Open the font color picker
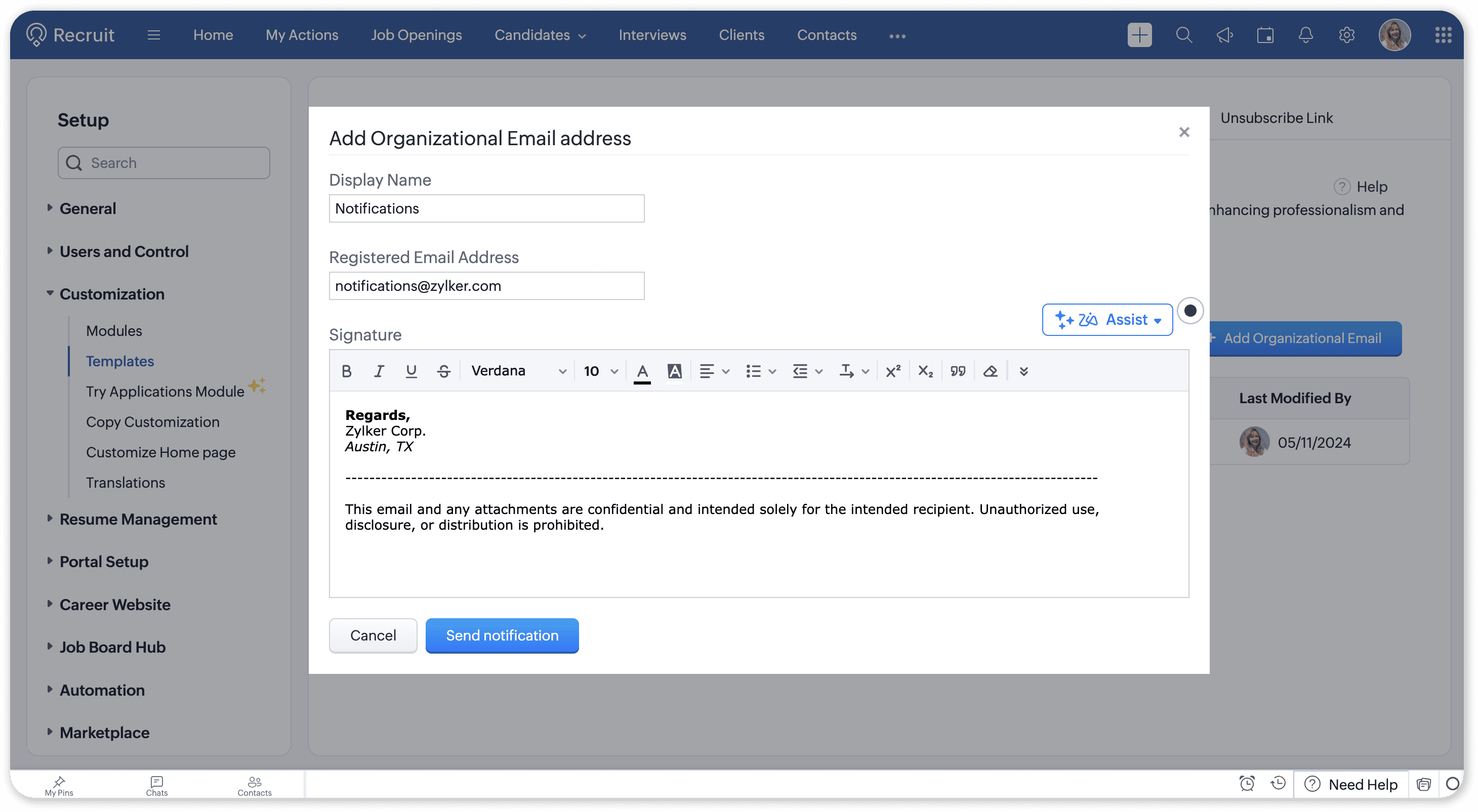The width and height of the screenshot is (1478, 812). (642, 371)
